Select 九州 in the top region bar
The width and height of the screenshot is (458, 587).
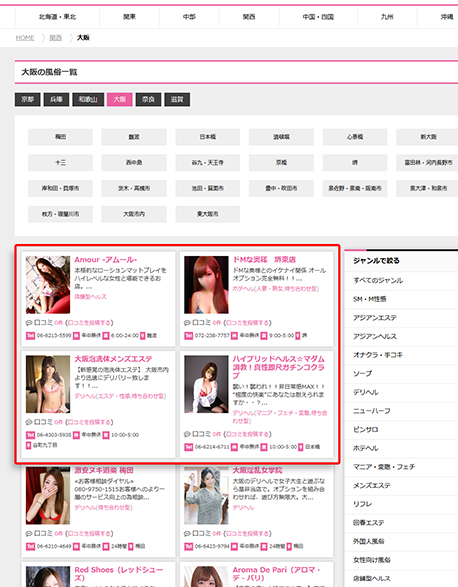(387, 17)
